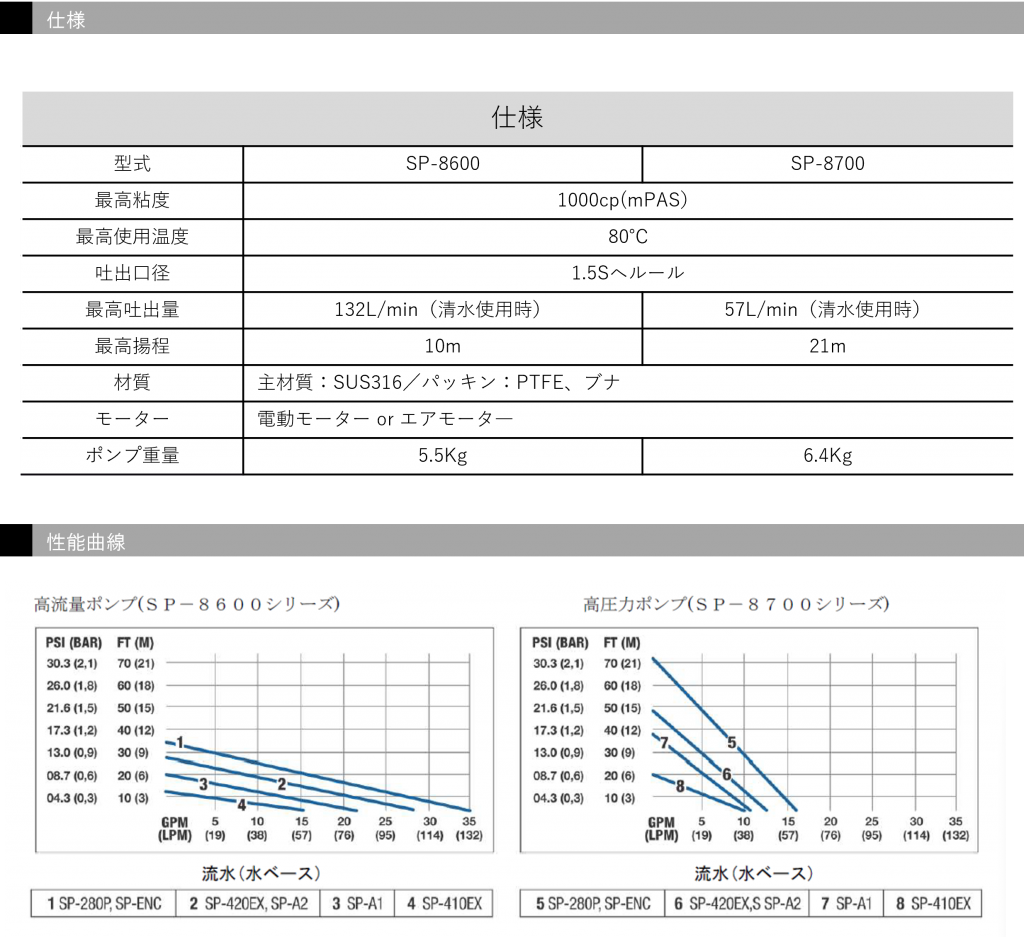The width and height of the screenshot is (1024, 937).
Task: Click the 高流量ポンプ(SP-8600シリーズ) chart title
Action: coord(187,604)
